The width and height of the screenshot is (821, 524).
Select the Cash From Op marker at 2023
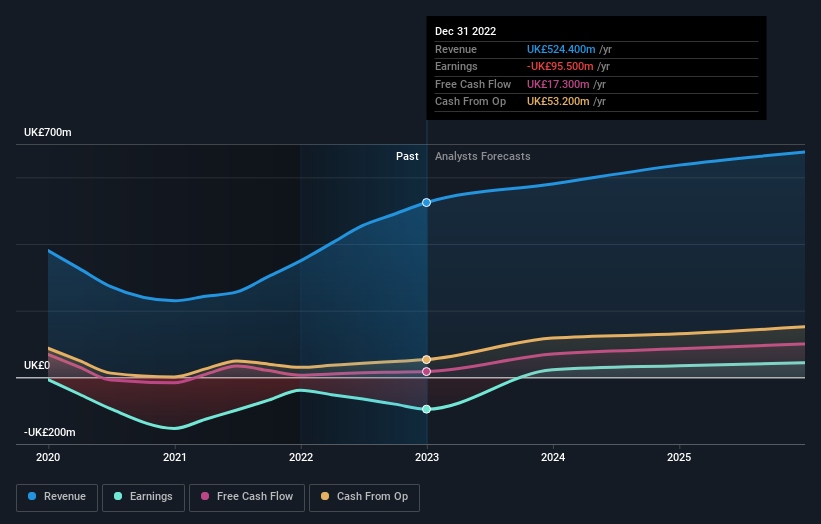[x=427, y=360]
